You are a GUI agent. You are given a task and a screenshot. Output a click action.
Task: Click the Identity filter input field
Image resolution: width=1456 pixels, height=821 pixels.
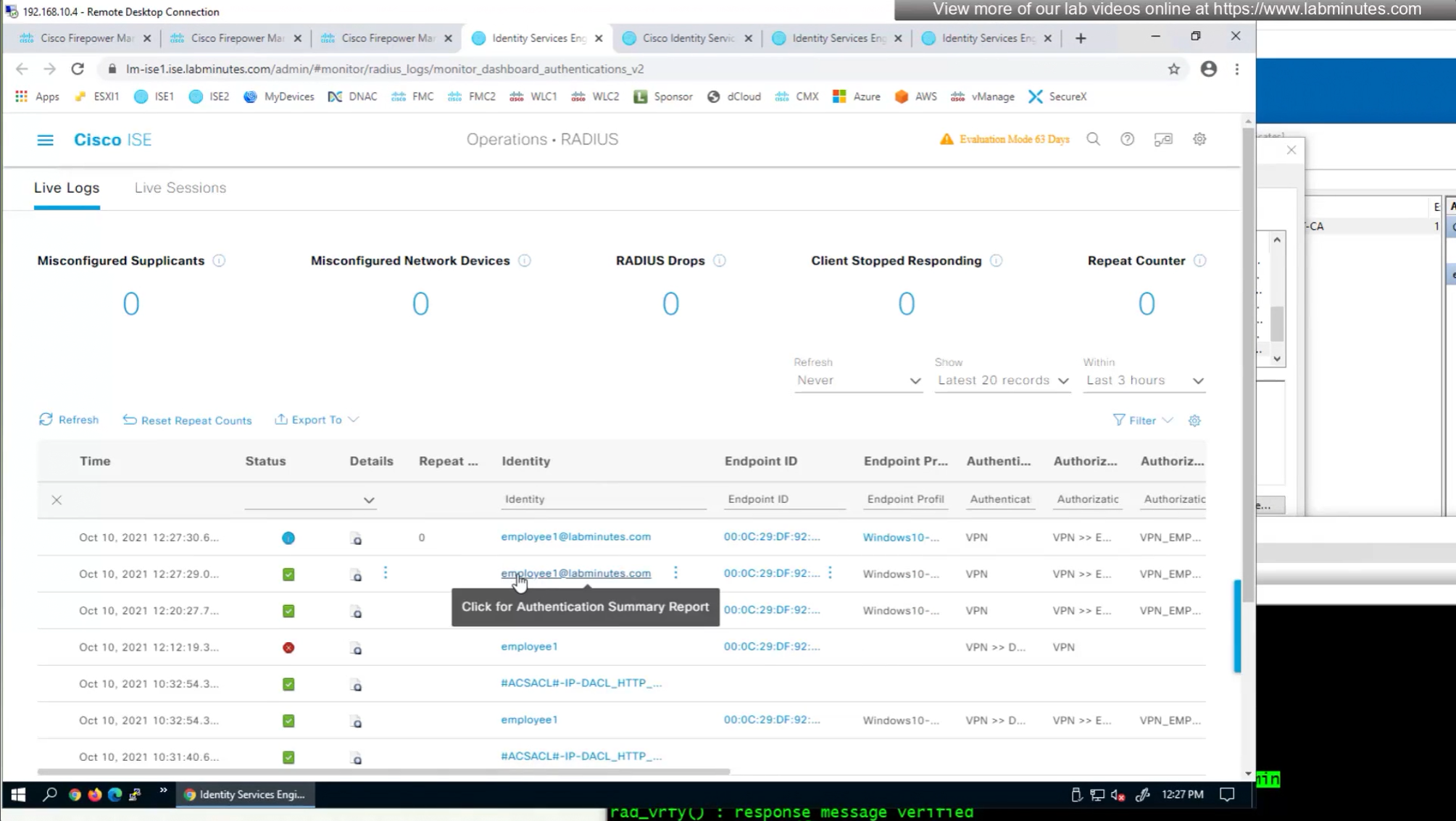click(x=603, y=499)
